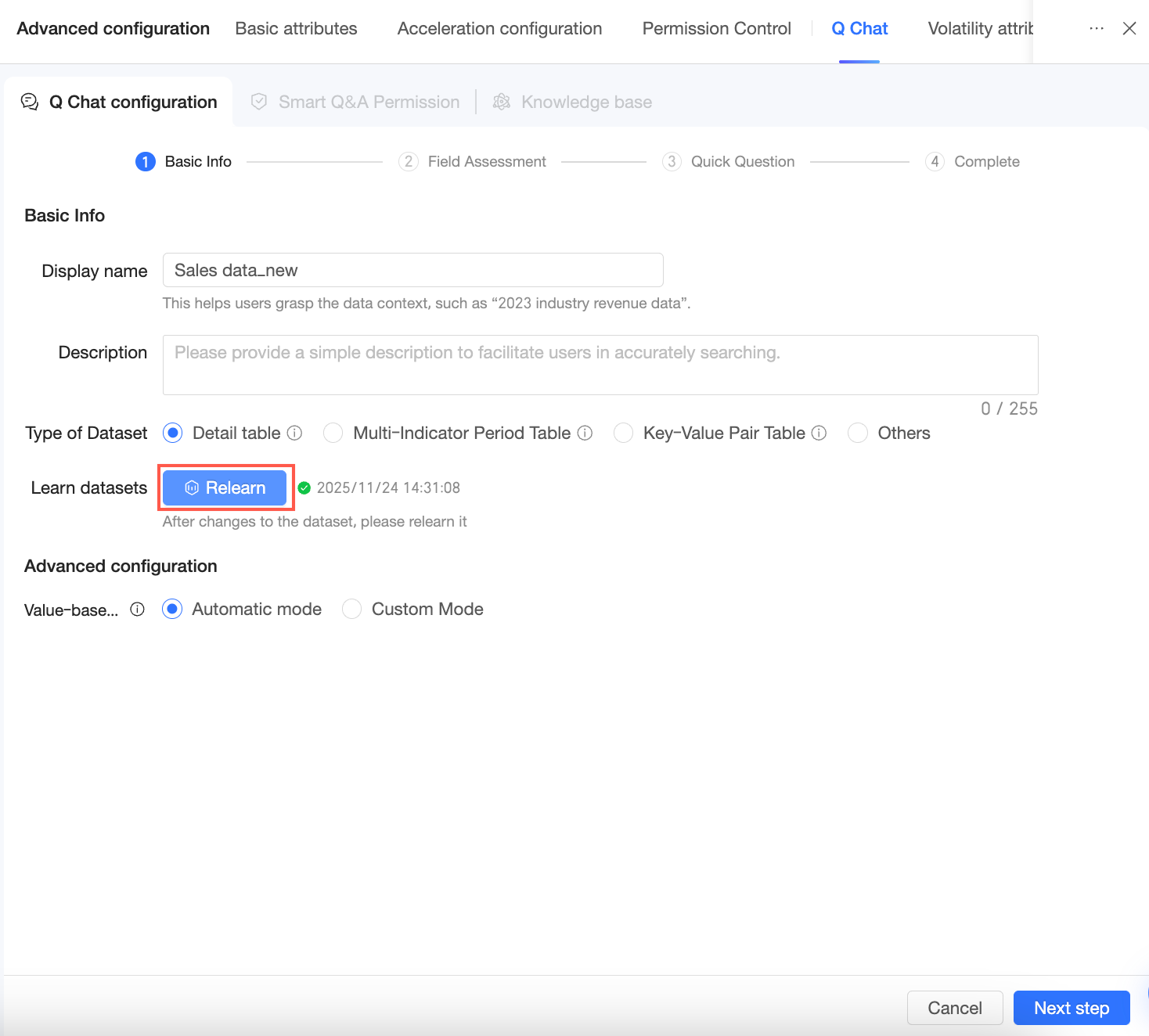Viewport: 1149px width, 1036px height.
Task: Click the Knowledge base atom icon
Action: [x=502, y=102]
